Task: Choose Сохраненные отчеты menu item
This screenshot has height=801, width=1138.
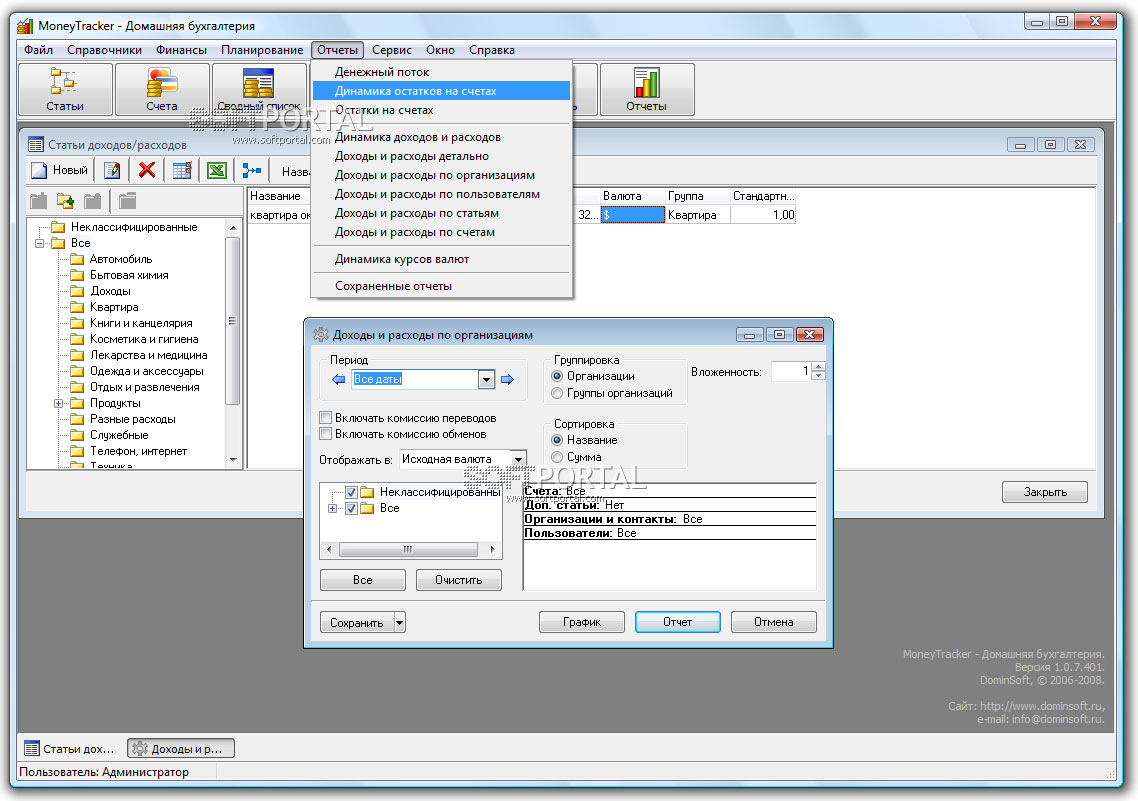Action: pos(441,286)
